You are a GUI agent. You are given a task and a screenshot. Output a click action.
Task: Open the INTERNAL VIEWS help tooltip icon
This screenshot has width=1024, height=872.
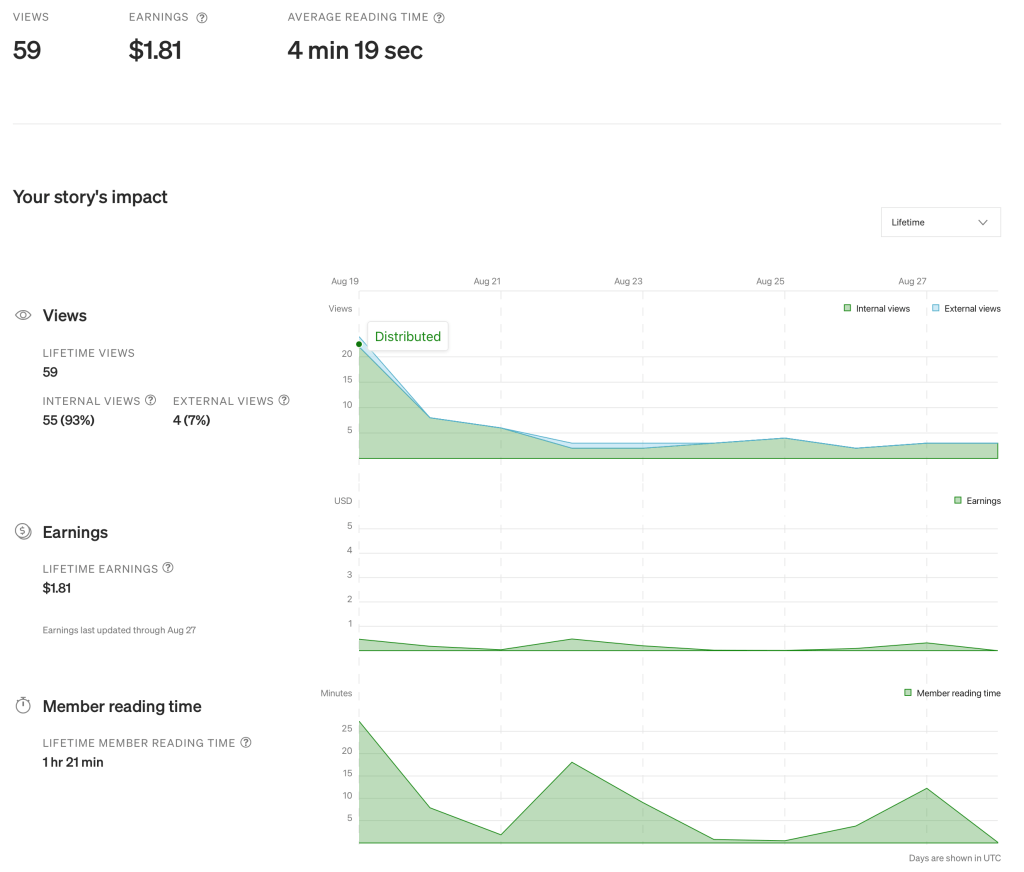[151, 400]
